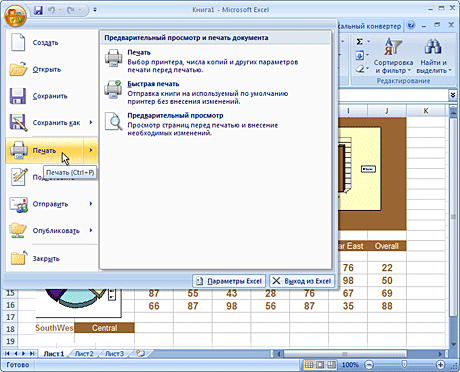Click the Подготовить pencil-and-checklist icon

click(x=19, y=177)
